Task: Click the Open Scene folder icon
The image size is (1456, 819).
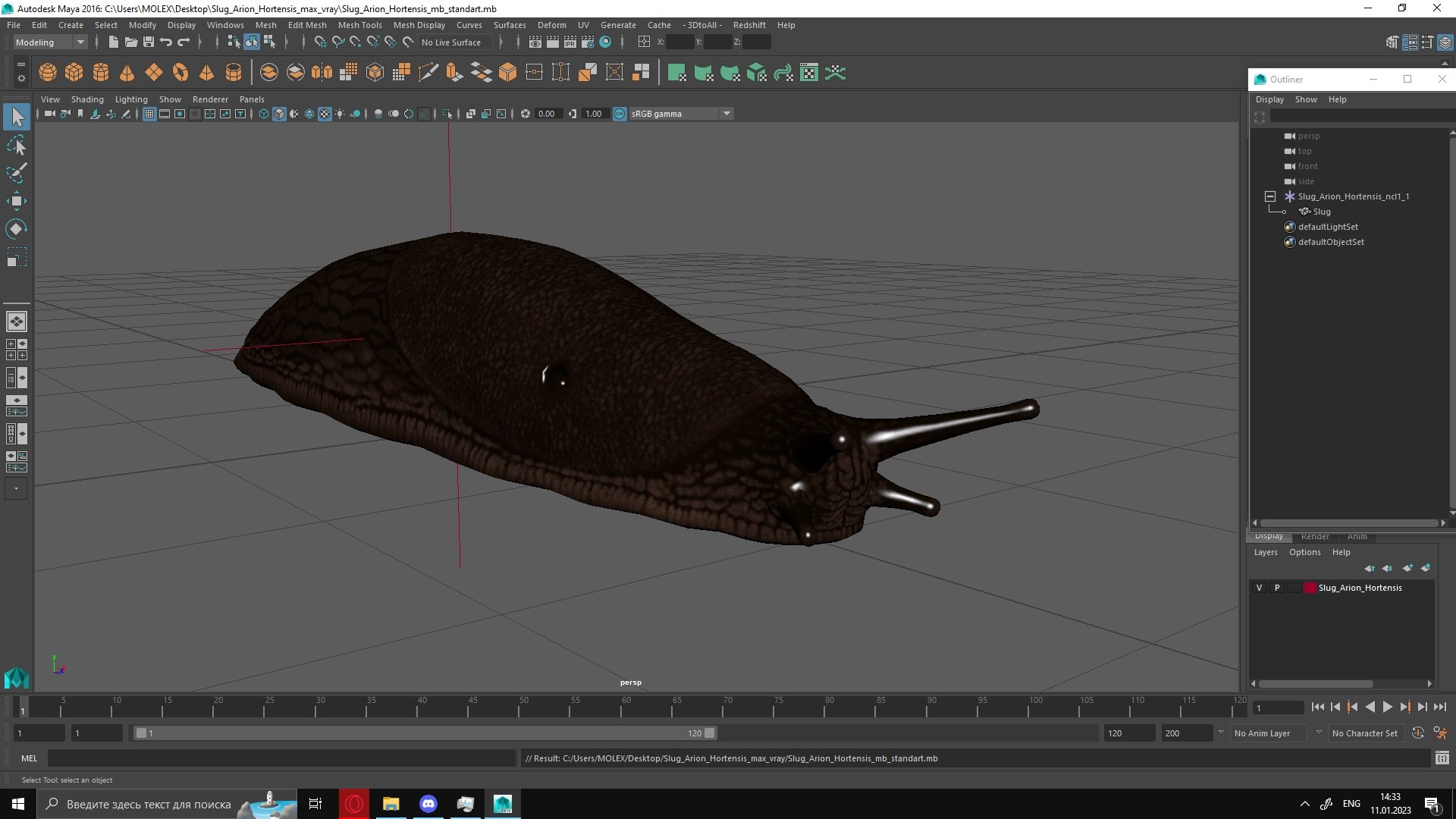Action: (130, 42)
